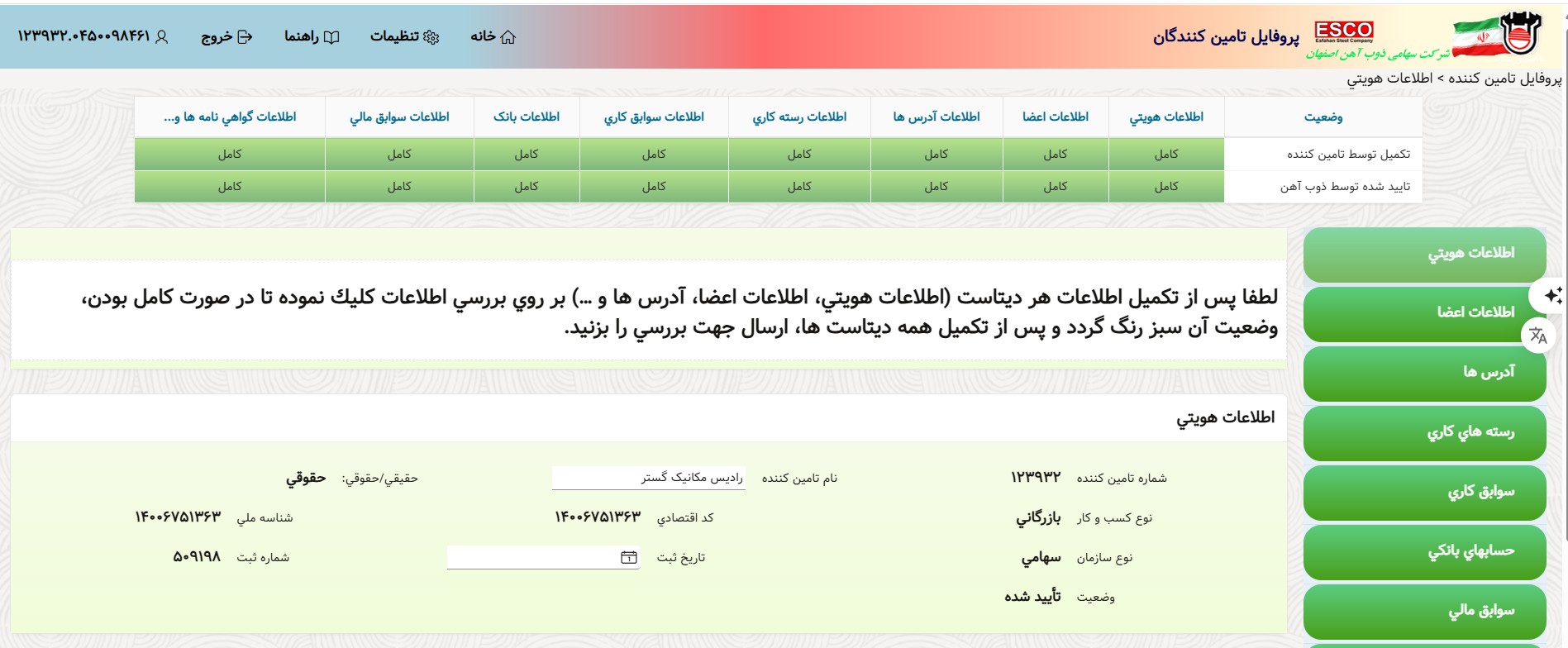Open the حسابهاي بانكي sidebar button
This screenshot has width=1568, height=648.
1425,551
